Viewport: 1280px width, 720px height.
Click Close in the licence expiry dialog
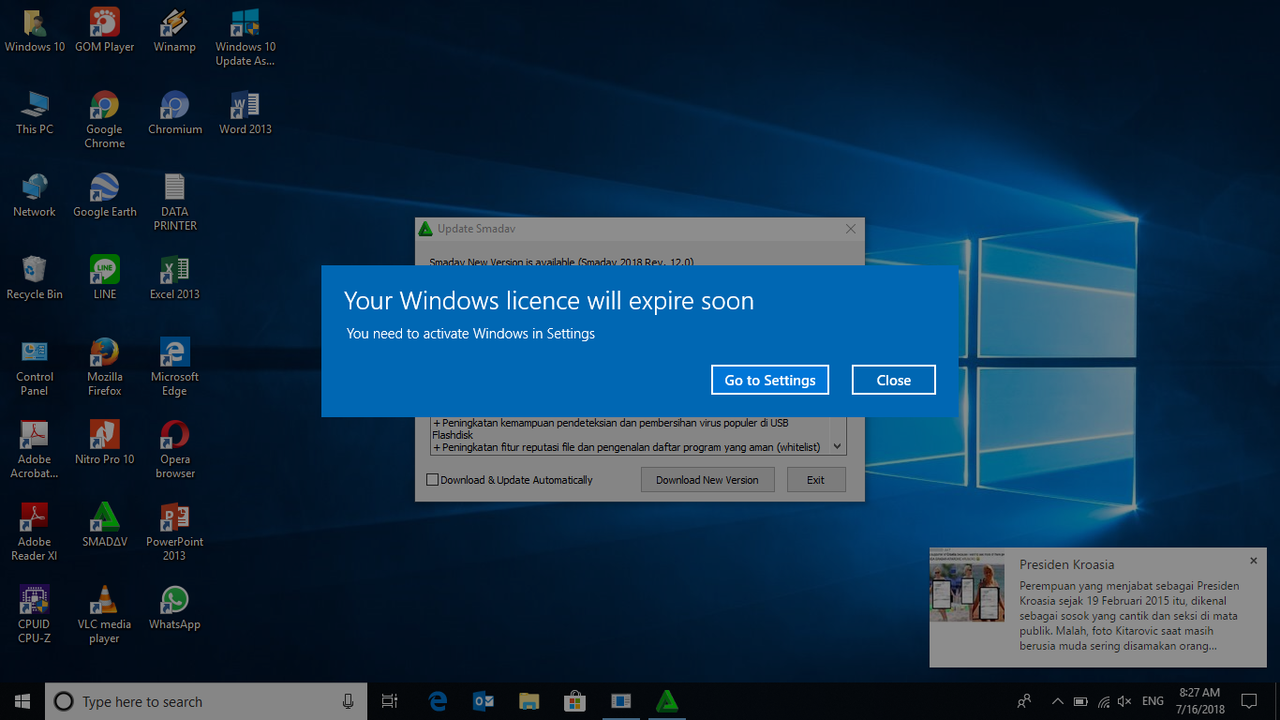coord(894,380)
